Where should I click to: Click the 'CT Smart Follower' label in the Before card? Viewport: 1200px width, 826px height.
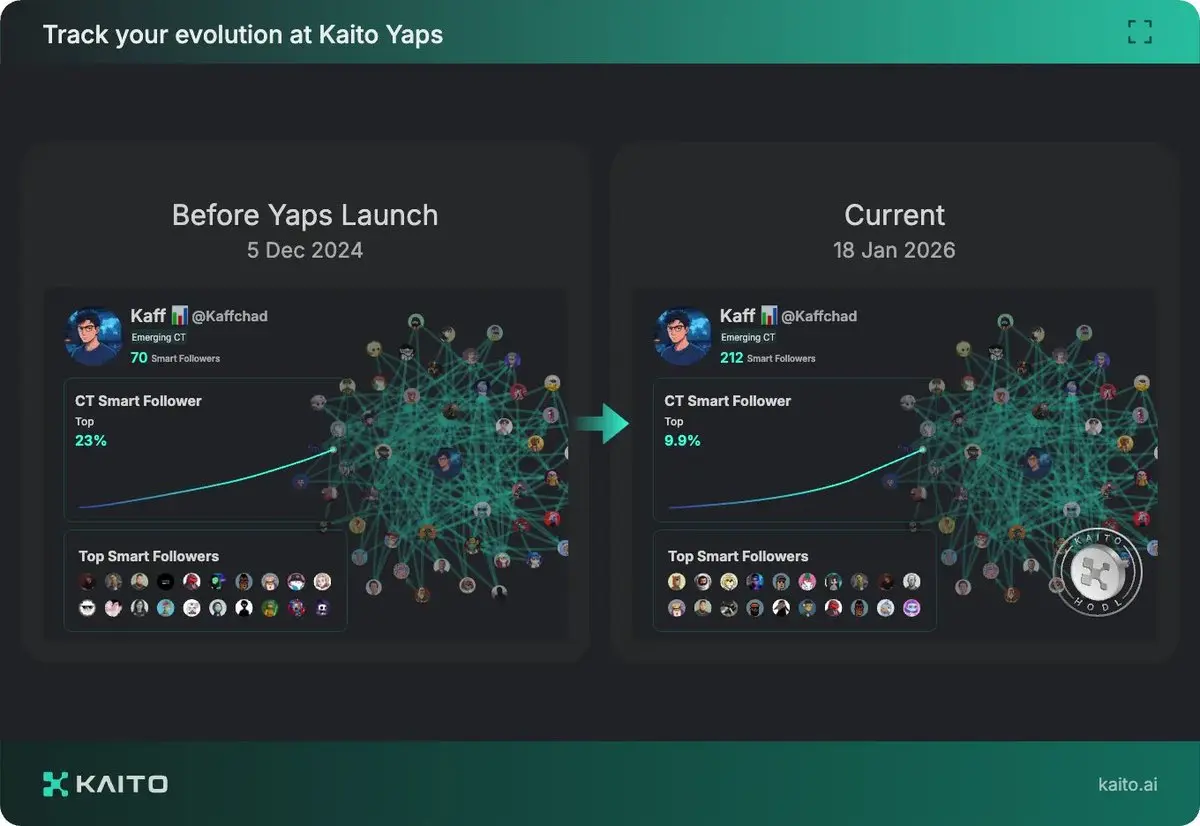pyautogui.click(x=138, y=401)
